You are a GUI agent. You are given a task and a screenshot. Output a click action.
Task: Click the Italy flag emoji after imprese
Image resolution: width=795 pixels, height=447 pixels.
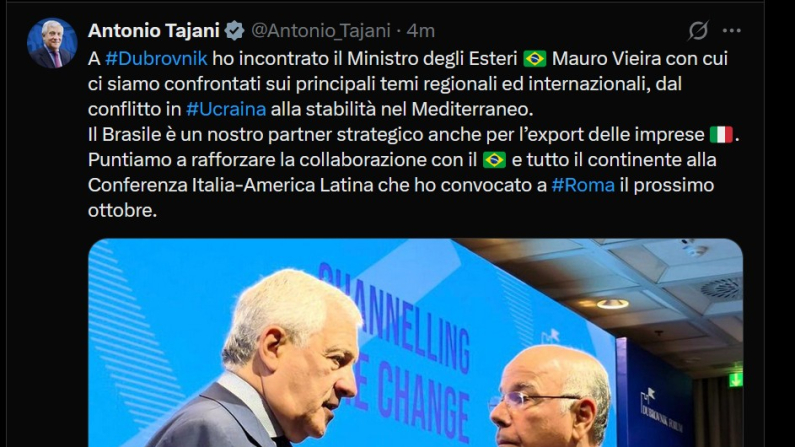coord(721,135)
